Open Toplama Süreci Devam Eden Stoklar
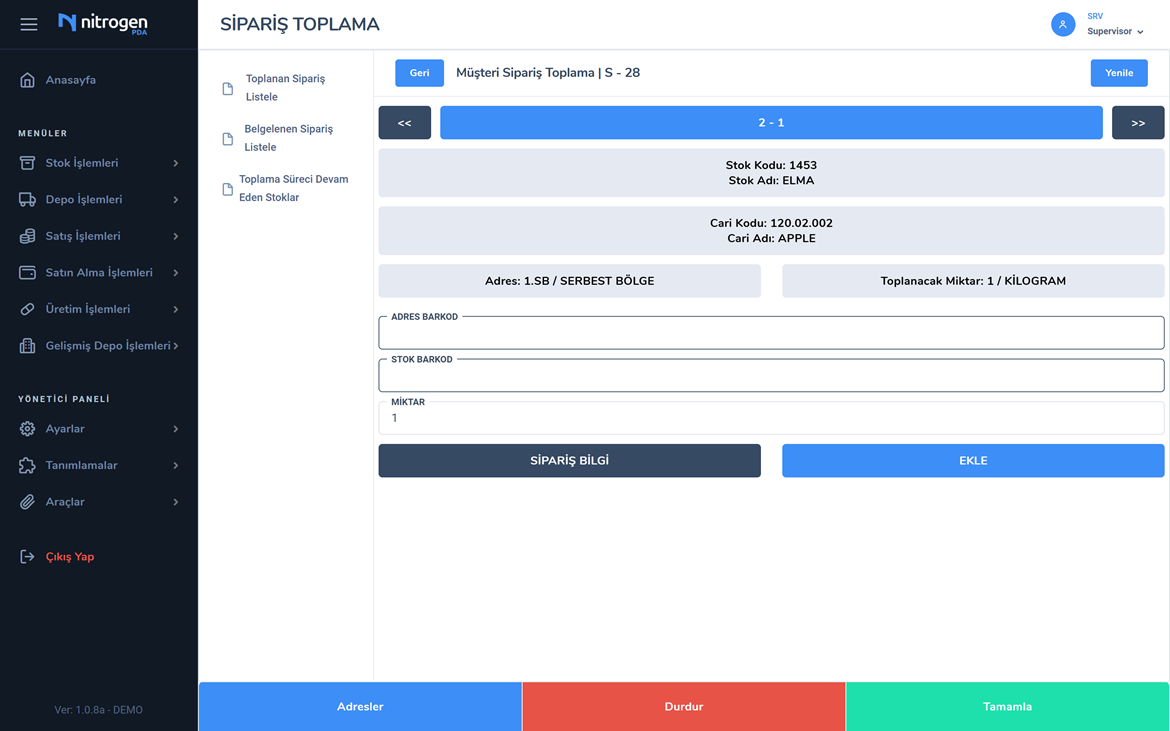The height and width of the screenshot is (731, 1170). point(293,188)
